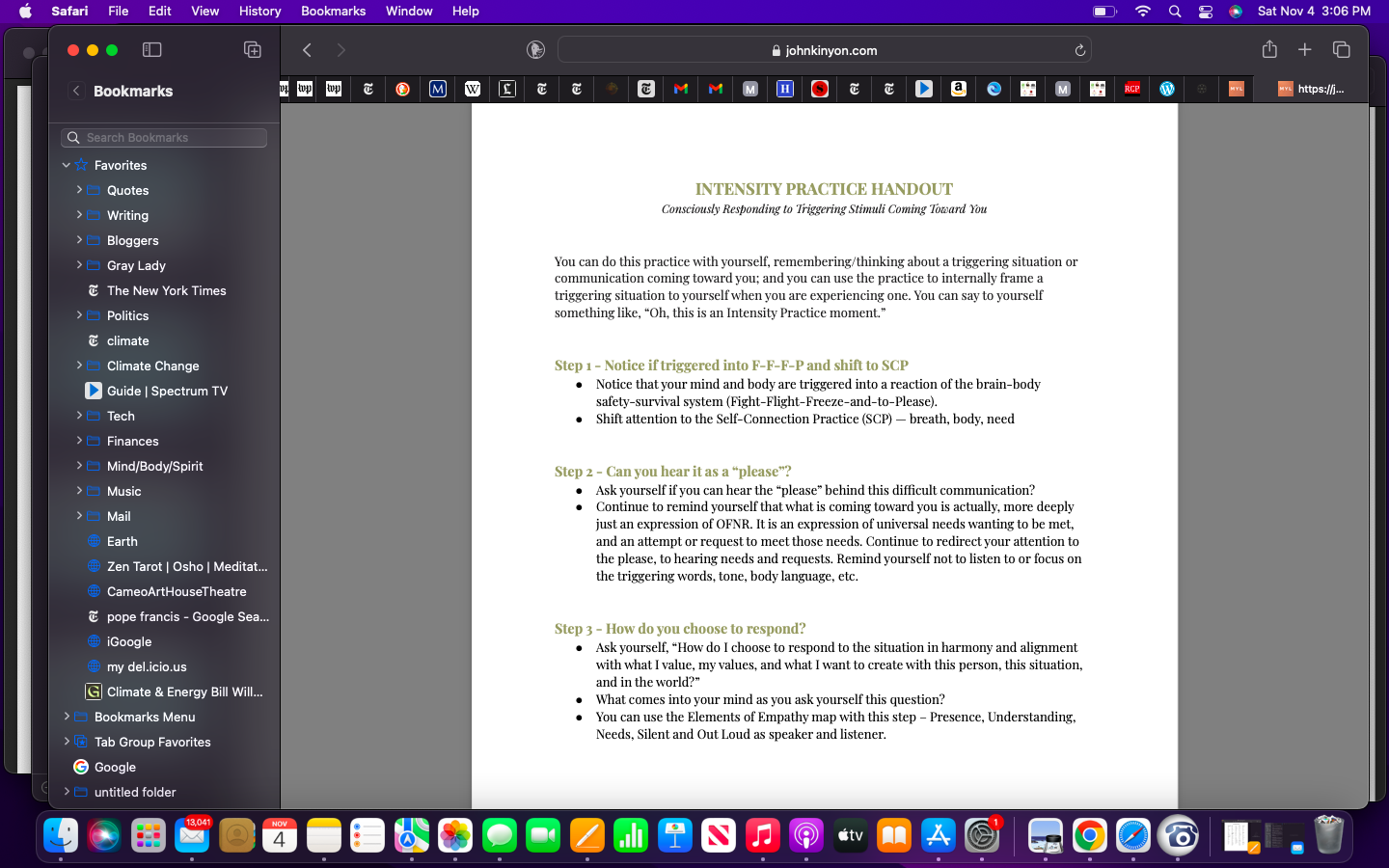The height and width of the screenshot is (868, 1389).
Task: Click the privacy report shield icon
Action: point(535,50)
